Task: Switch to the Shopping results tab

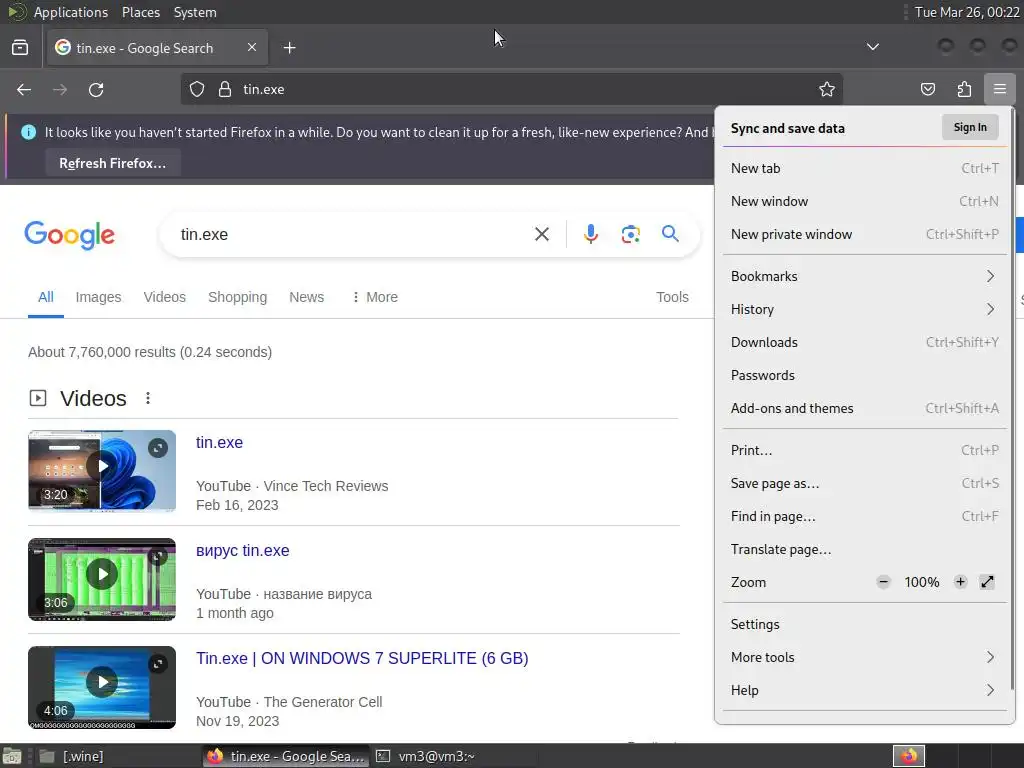Action: click(238, 297)
